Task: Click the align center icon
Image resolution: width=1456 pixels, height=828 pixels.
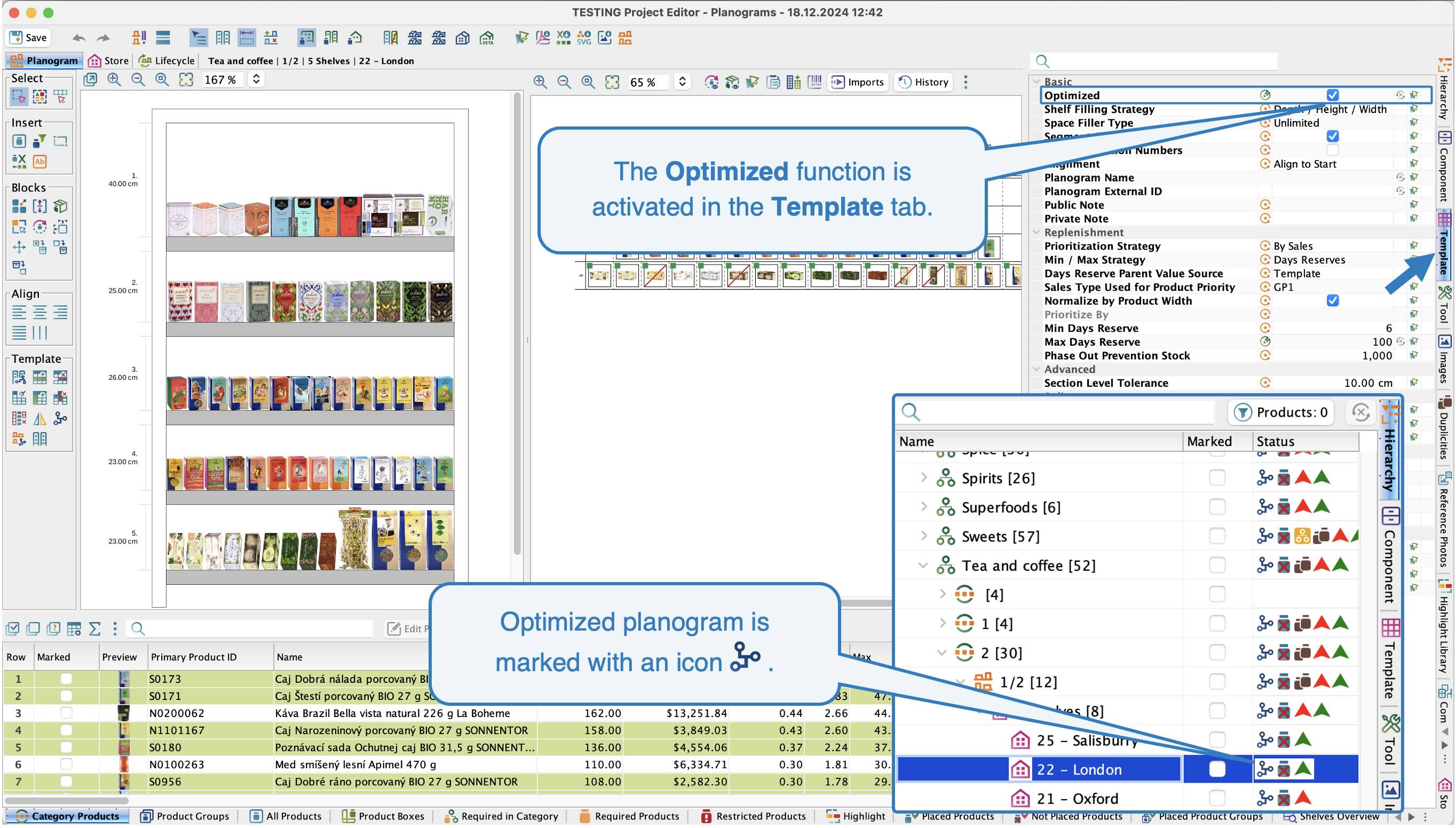Action: tap(39, 312)
